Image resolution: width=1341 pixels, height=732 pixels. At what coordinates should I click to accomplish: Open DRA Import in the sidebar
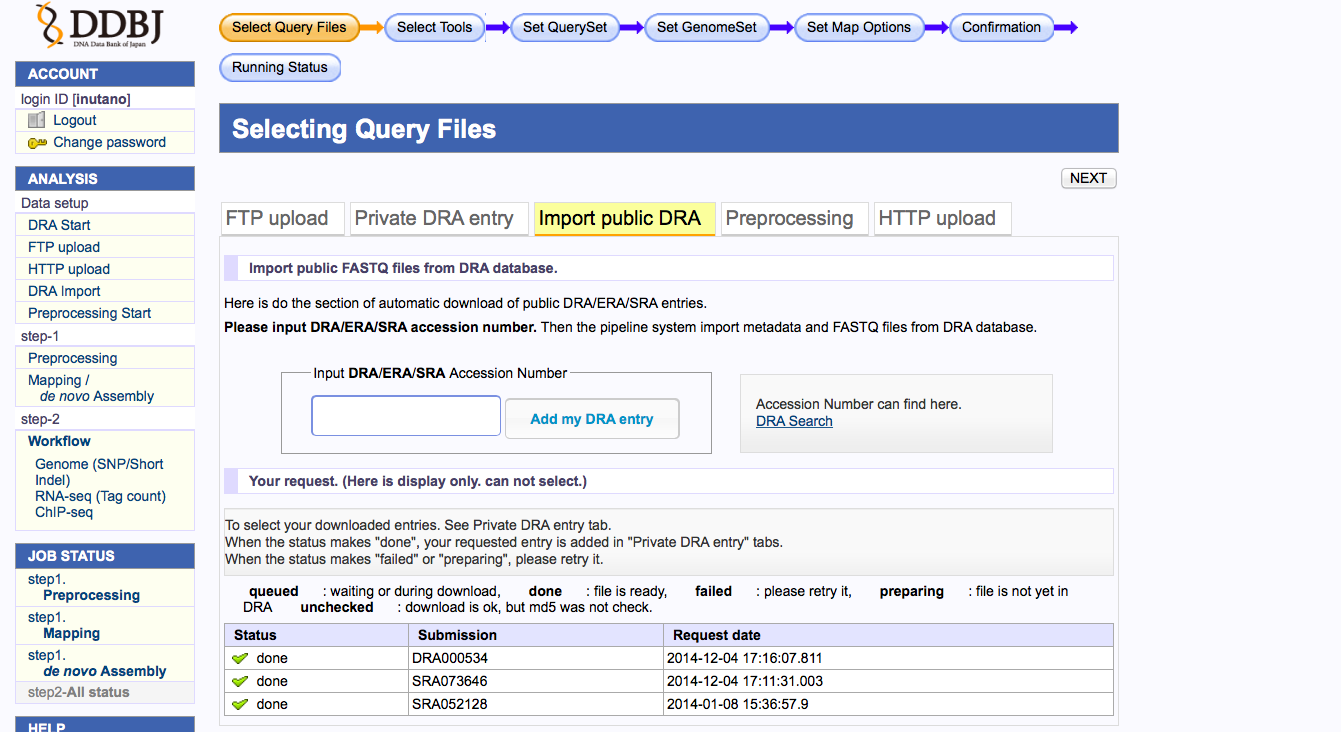64,291
